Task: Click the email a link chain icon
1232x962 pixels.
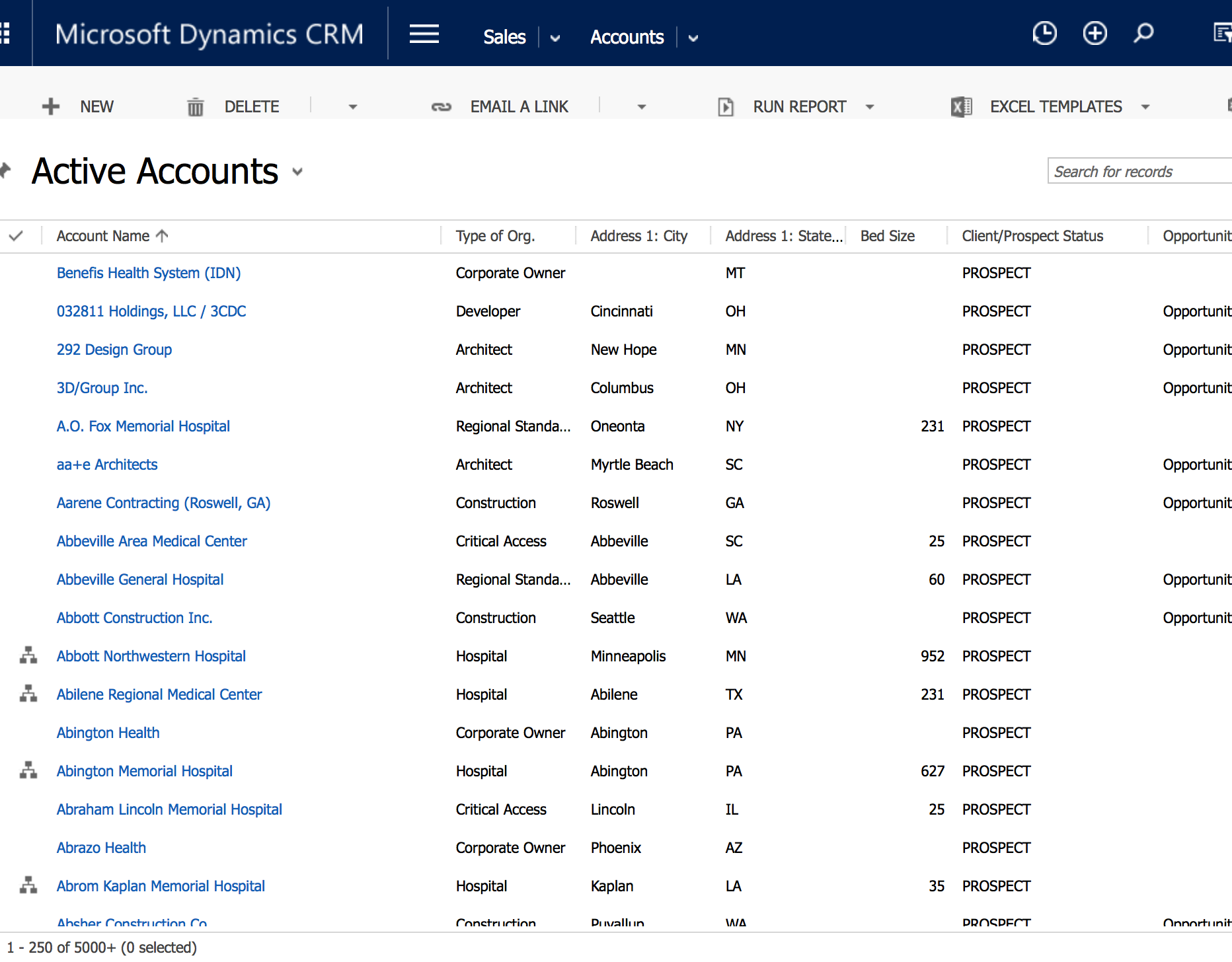Action: tap(442, 106)
